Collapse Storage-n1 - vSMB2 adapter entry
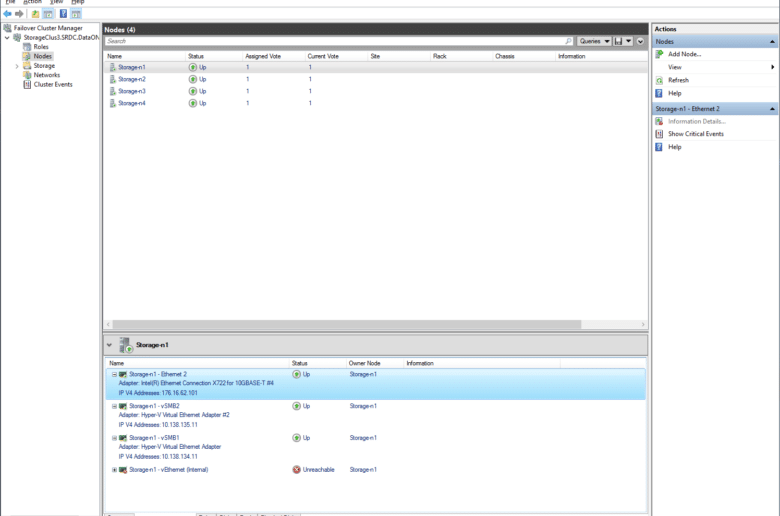The width and height of the screenshot is (780, 516). (x=114, y=406)
